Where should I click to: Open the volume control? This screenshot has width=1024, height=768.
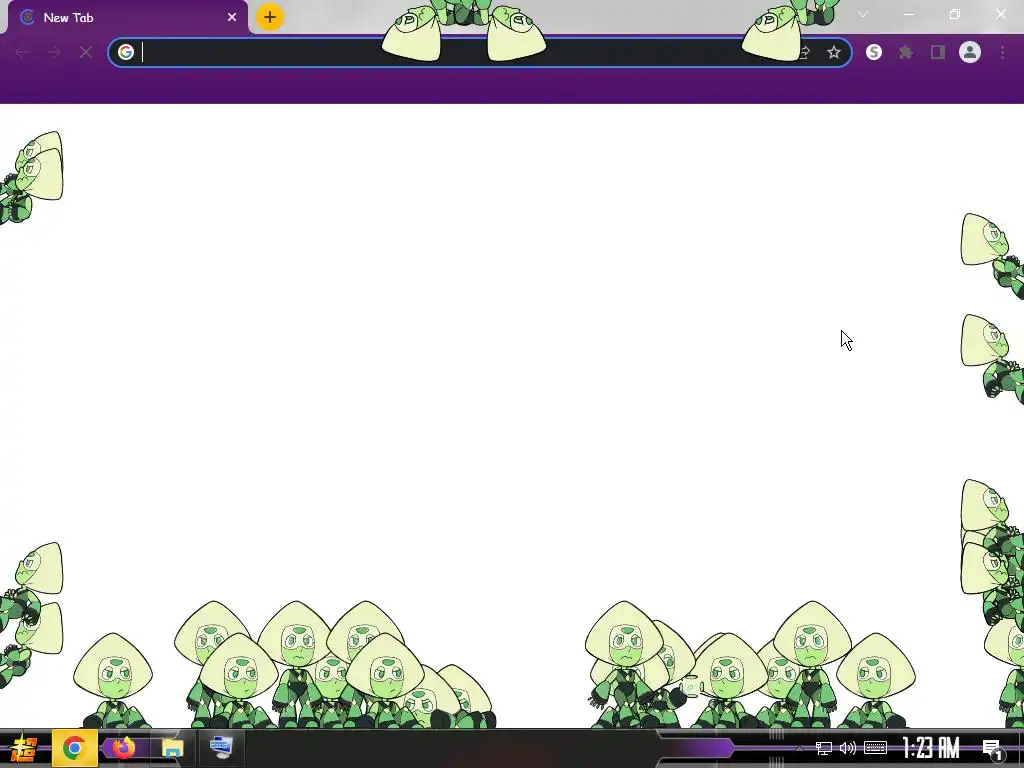pyautogui.click(x=848, y=748)
